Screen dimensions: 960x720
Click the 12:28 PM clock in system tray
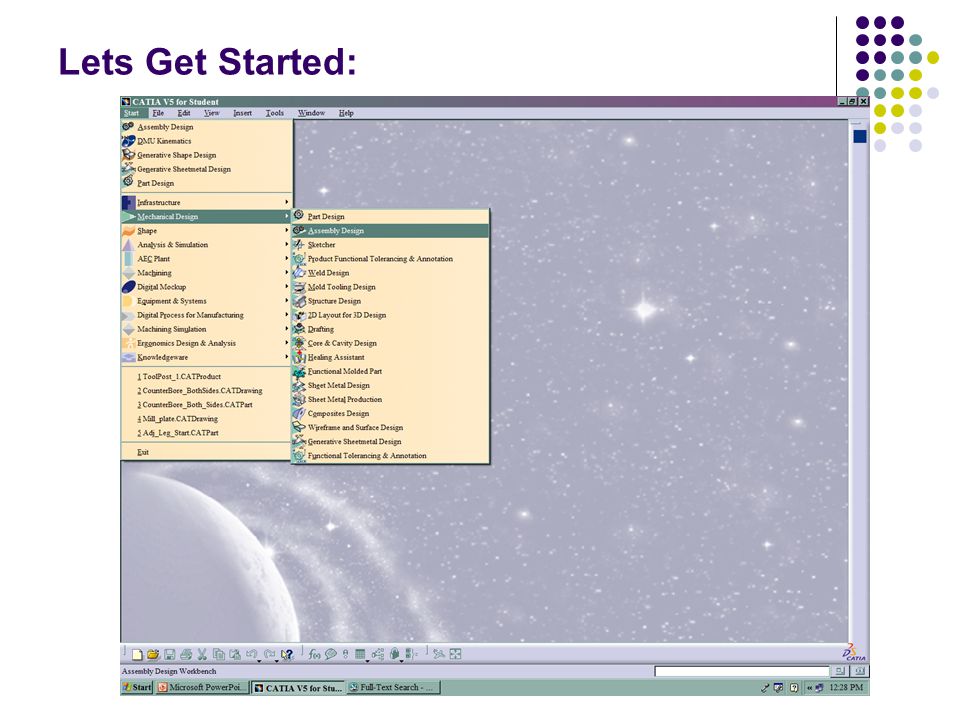846,688
